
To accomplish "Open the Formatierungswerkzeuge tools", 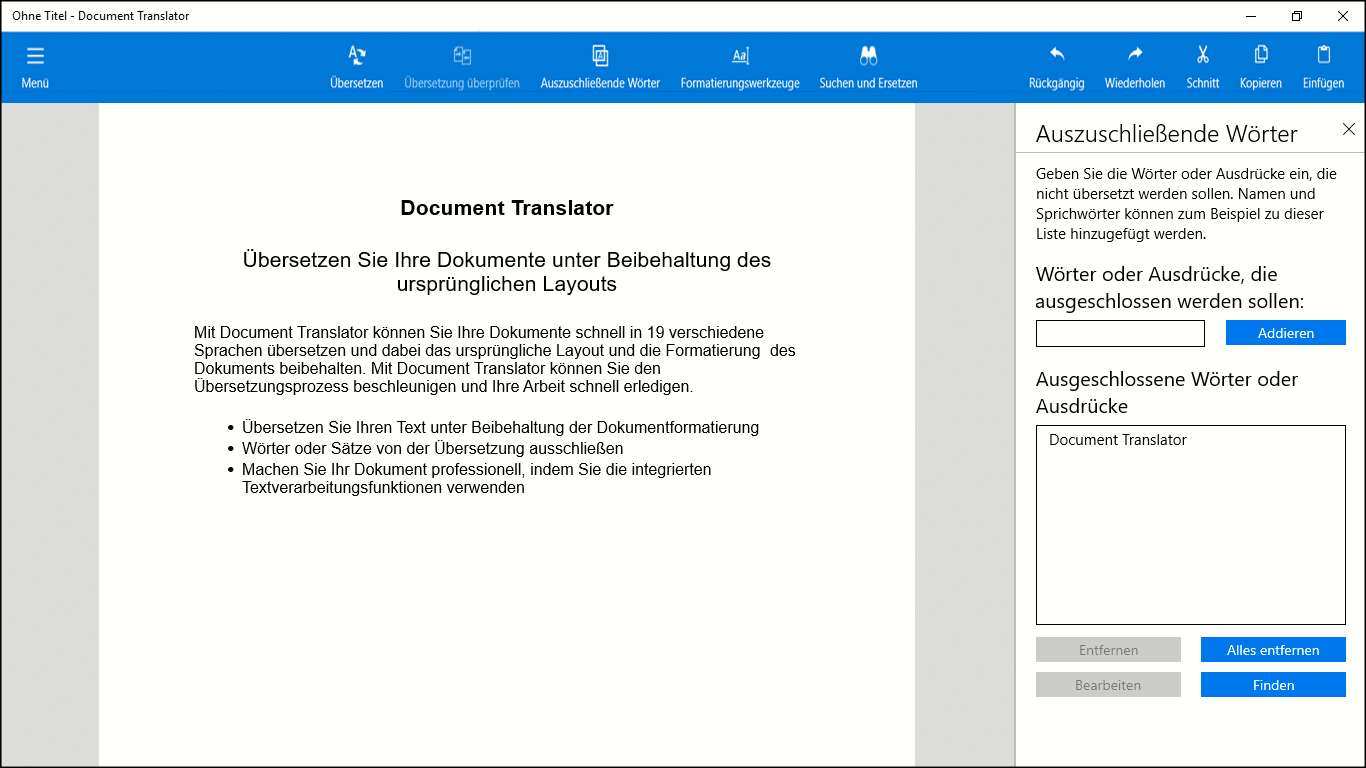I will pyautogui.click(x=740, y=57).
